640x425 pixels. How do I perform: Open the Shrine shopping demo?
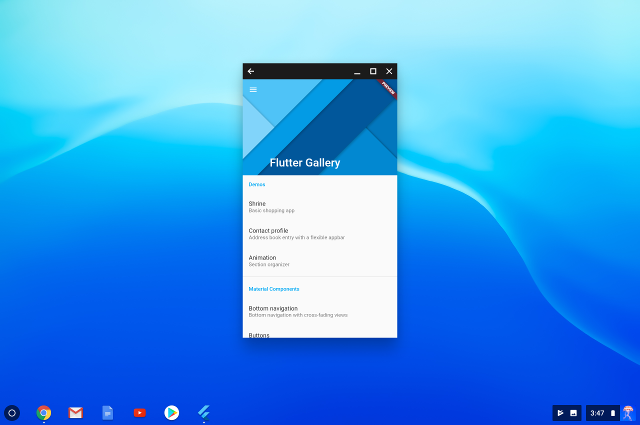pos(320,207)
